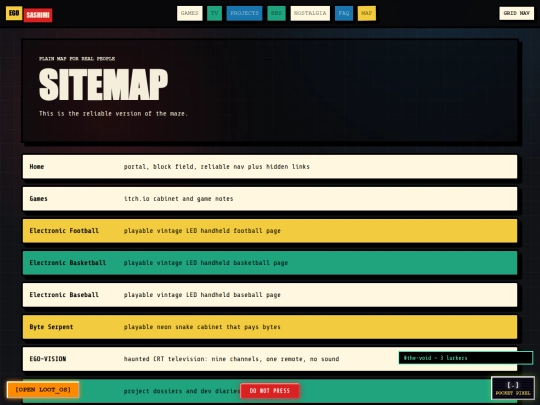The width and height of the screenshot is (540, 405).
Task: Click the red DO NOT PRESS button
Action: coord(270,391)
